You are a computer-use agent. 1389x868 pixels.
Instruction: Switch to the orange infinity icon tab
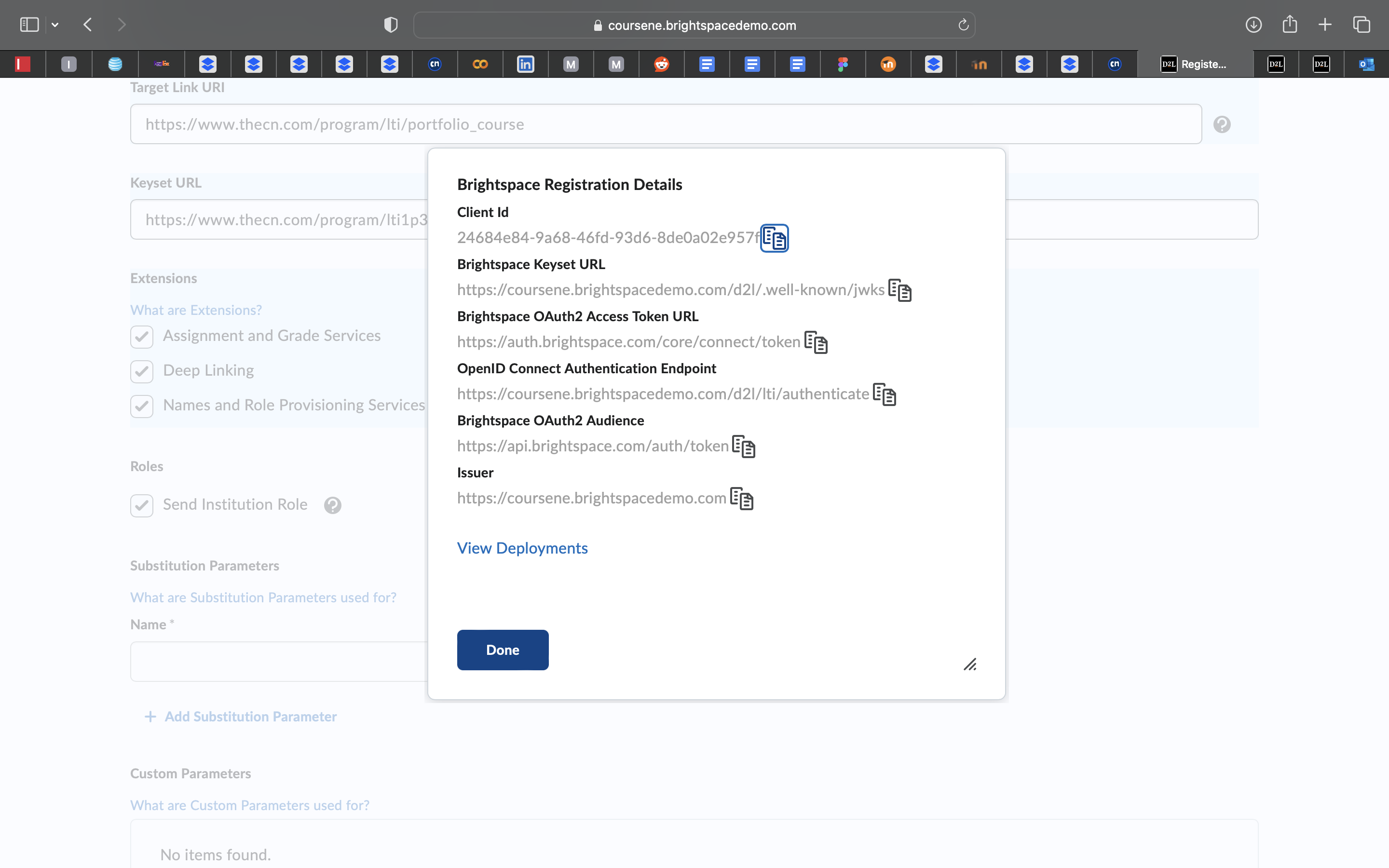click(x=480, y=64)
